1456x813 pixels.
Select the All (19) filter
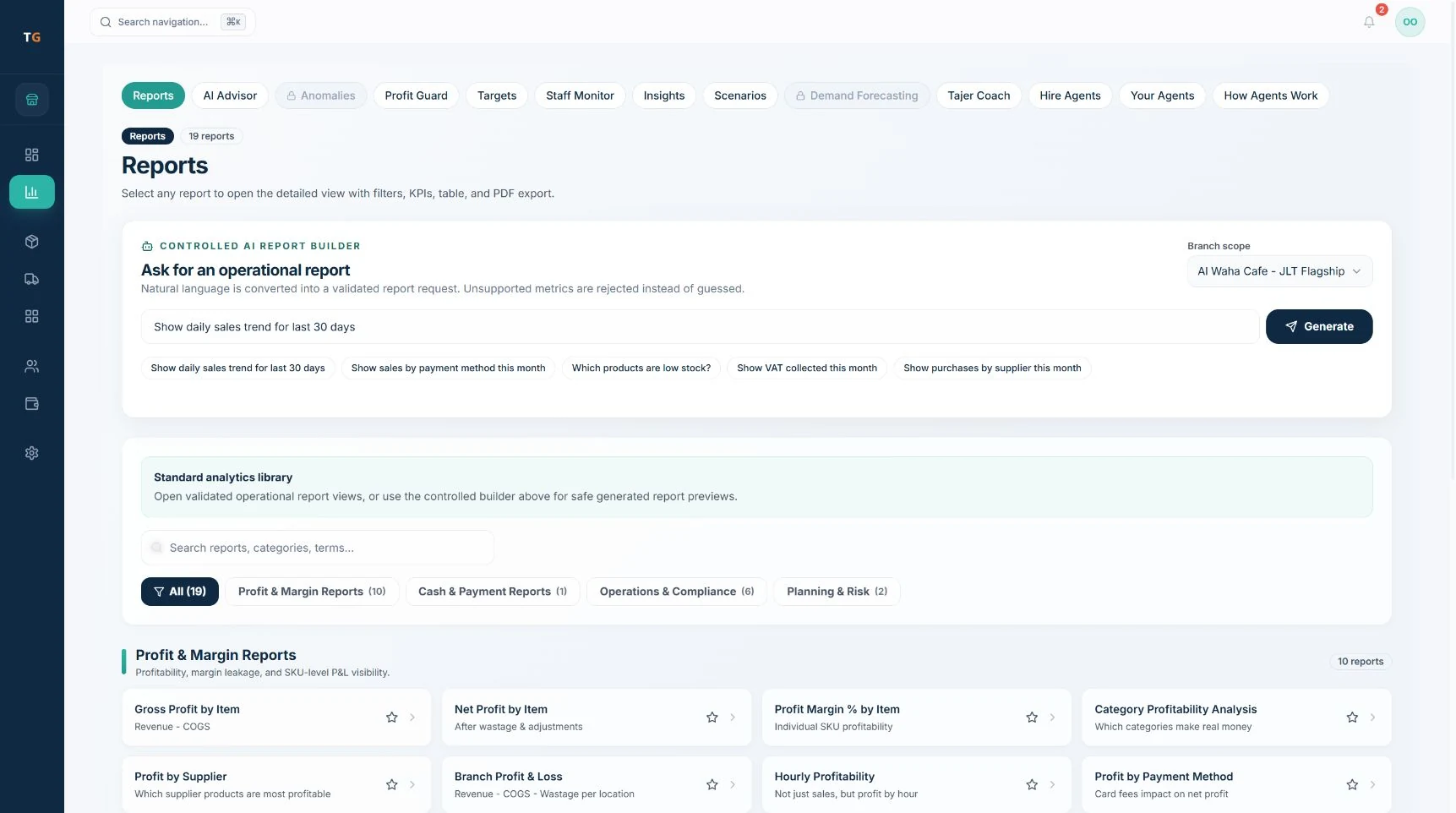point(180,592)
